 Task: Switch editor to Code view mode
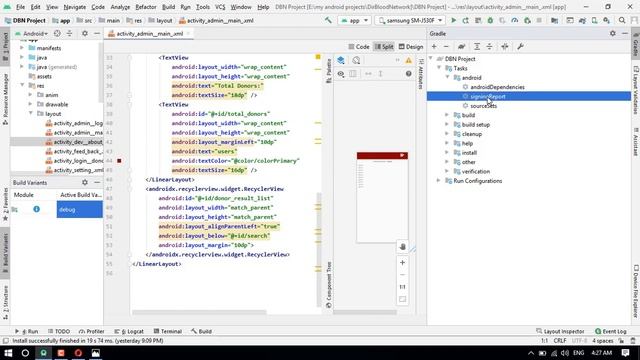pos(359,47)
